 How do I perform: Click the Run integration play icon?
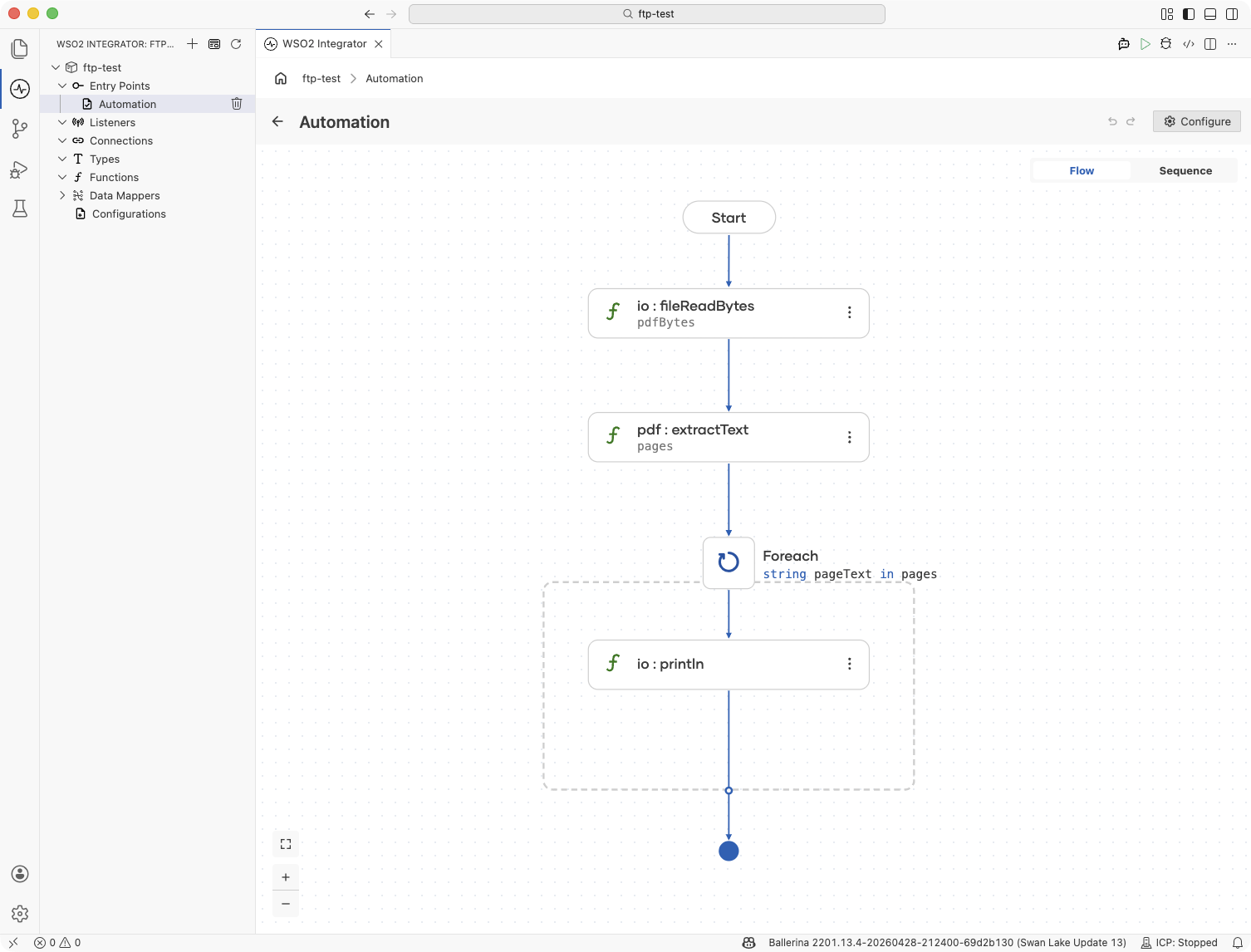1146,44
